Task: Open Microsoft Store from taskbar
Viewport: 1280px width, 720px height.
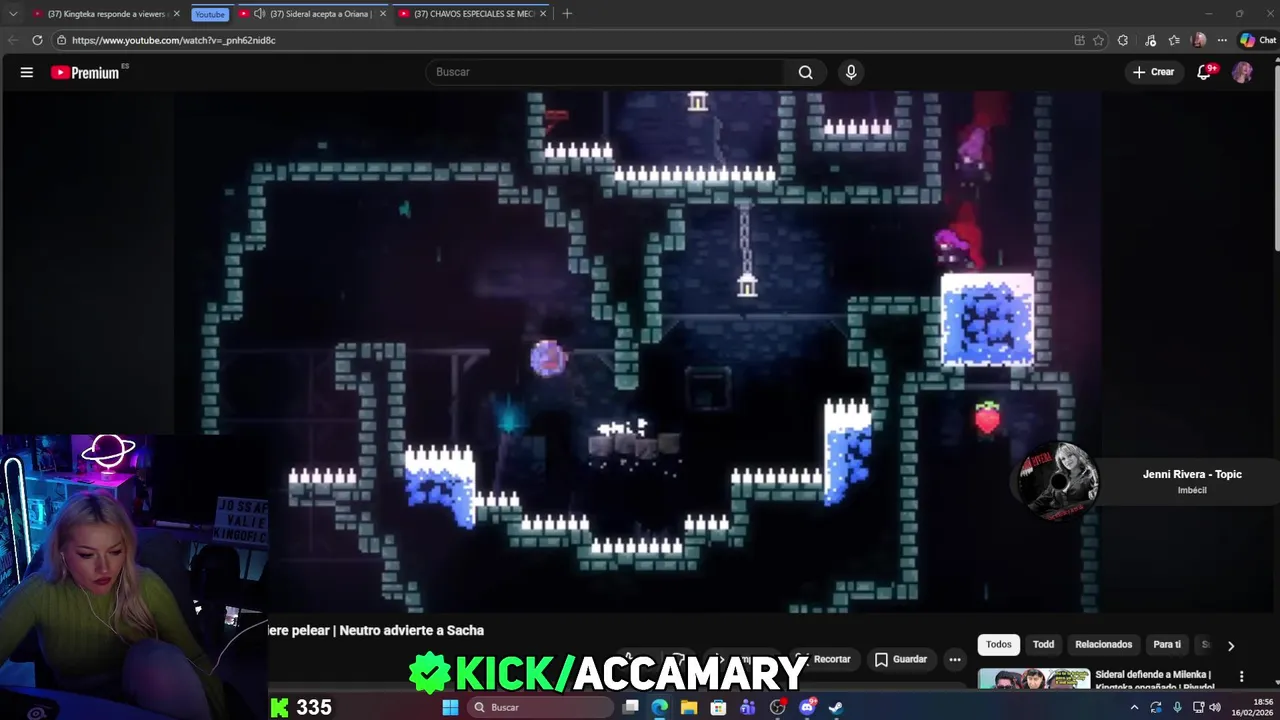Action: [718, 707]
